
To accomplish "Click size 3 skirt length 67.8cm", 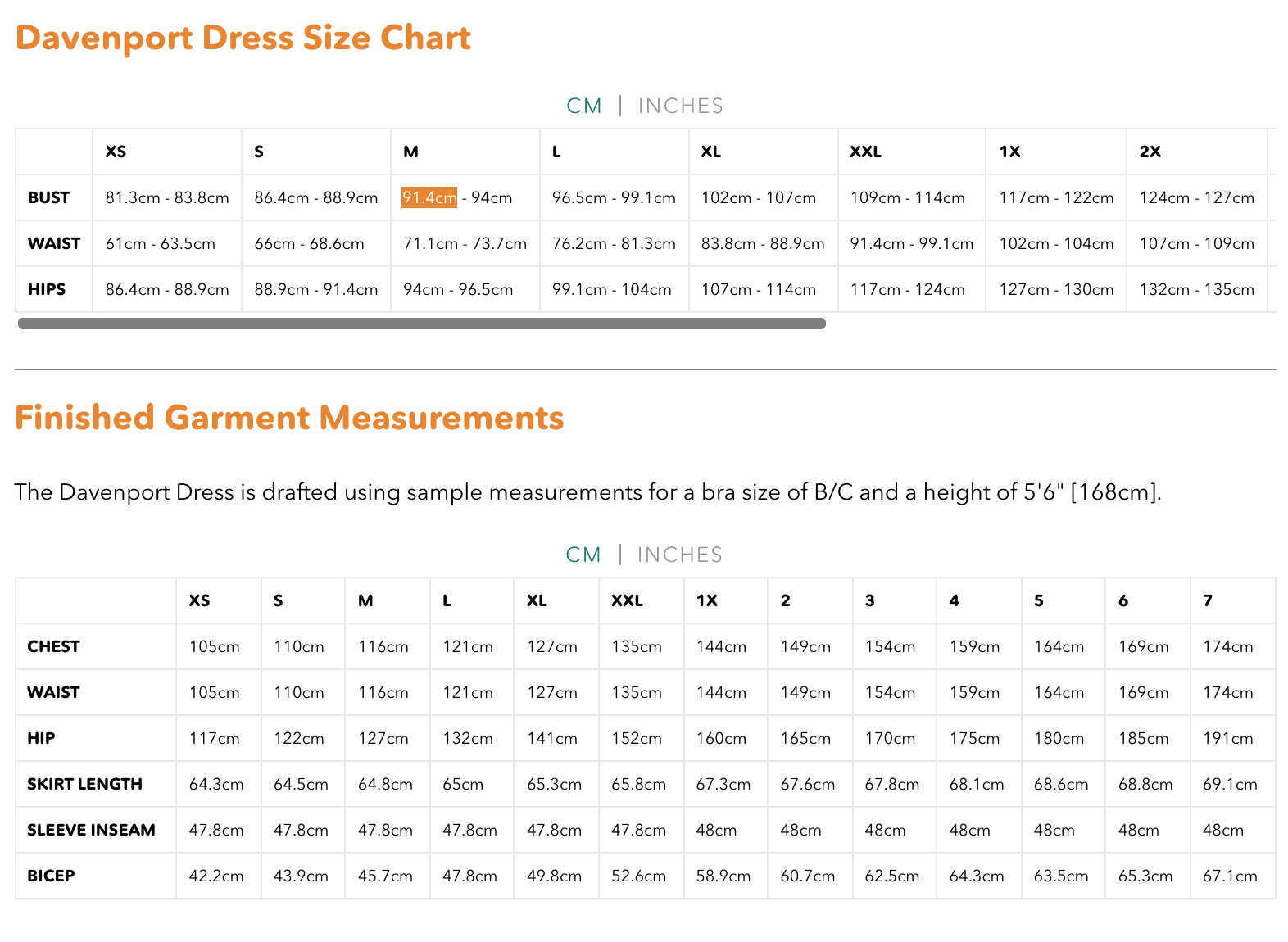I will (x=892, y=784).
